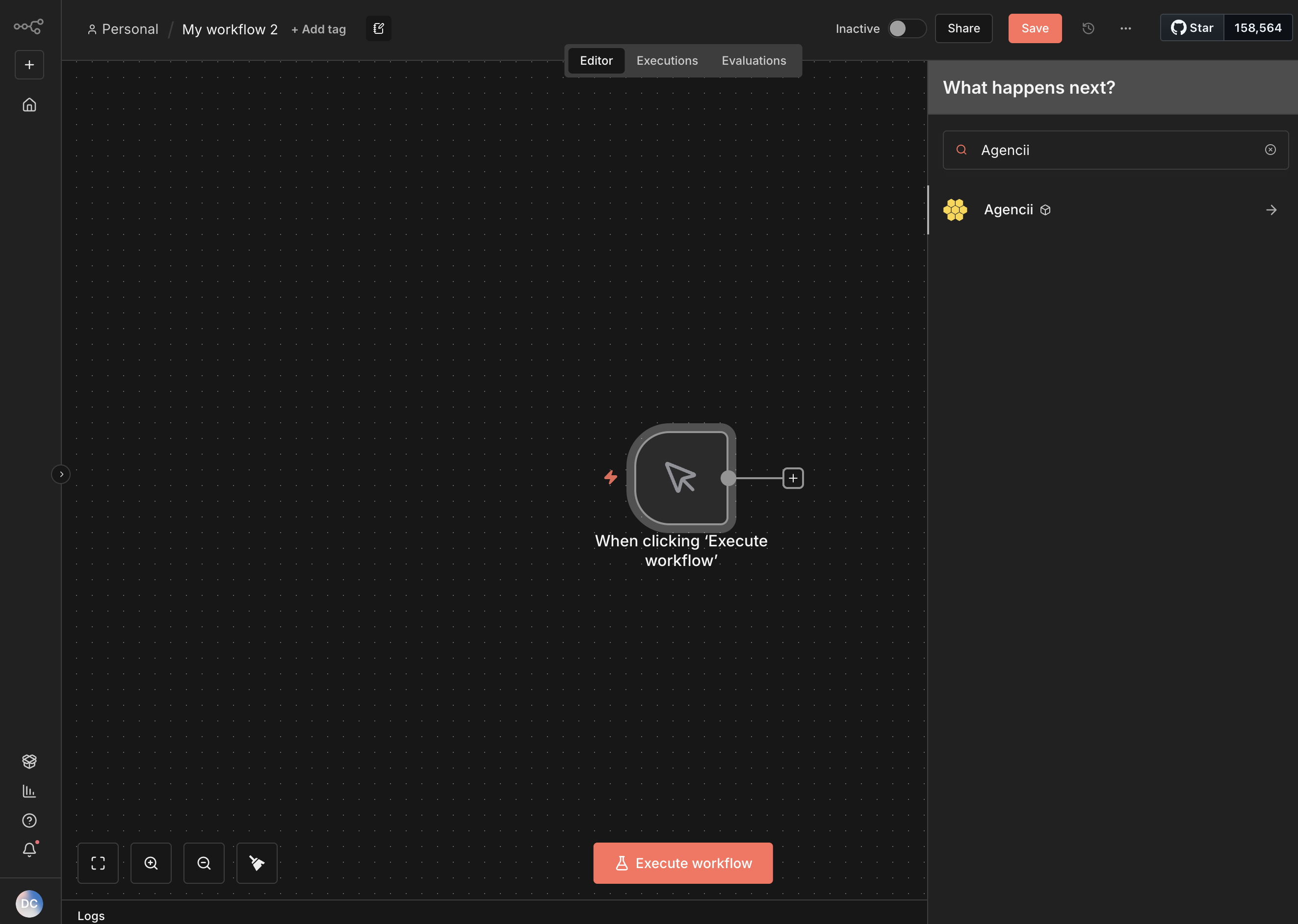The image size is (1298, 924).
Task: Open version history via the clock icon
Action: [x=1089, y=28]
